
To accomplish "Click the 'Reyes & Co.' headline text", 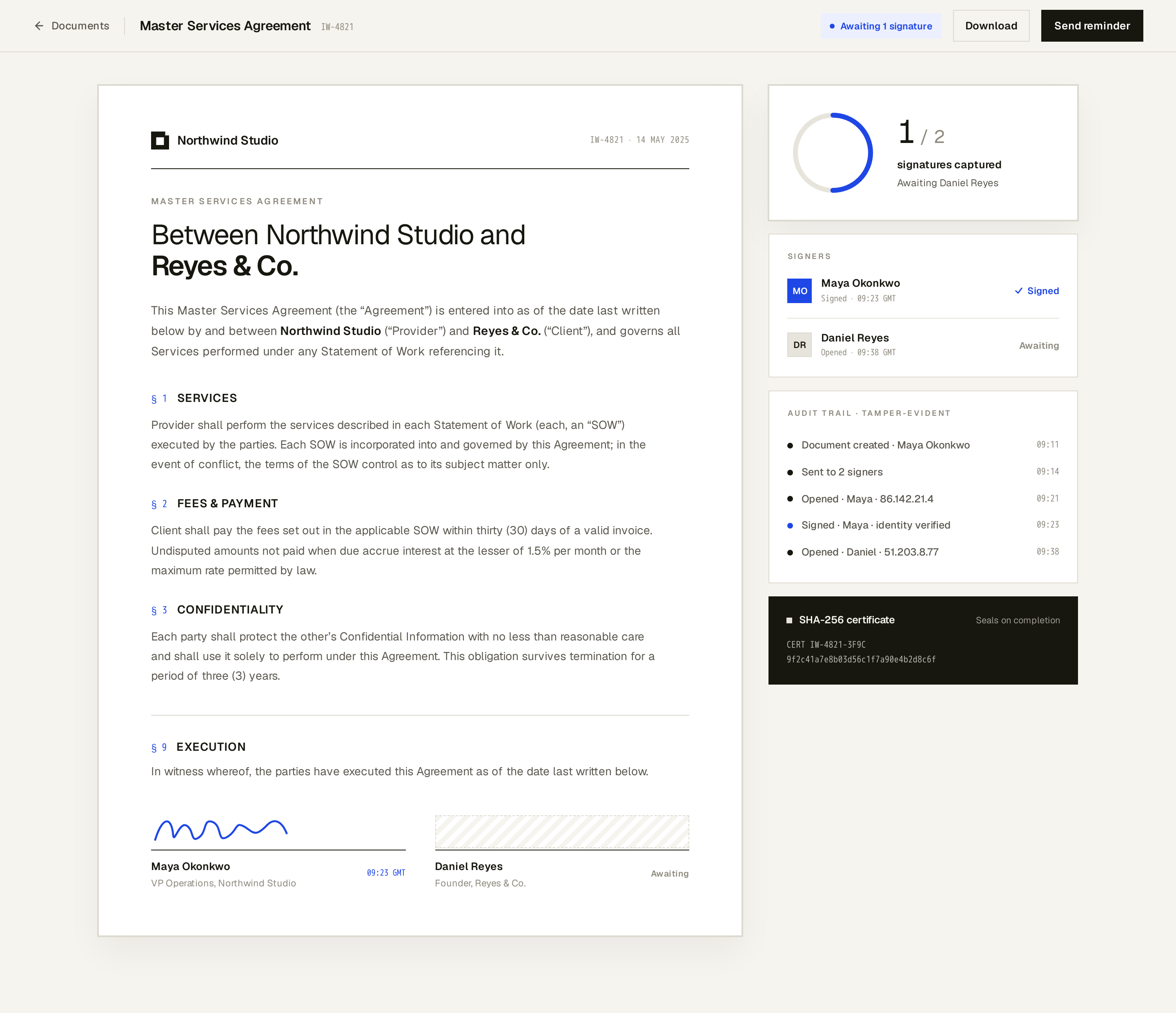I will pyautogui.click(x=225, y=266).
